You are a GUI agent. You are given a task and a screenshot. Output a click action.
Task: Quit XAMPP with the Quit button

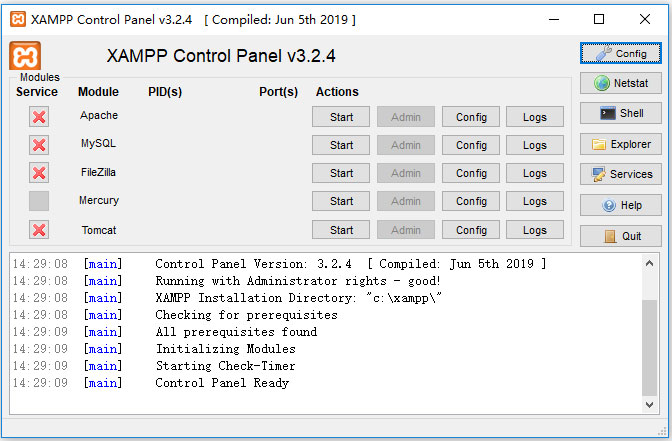click(621, 236)
